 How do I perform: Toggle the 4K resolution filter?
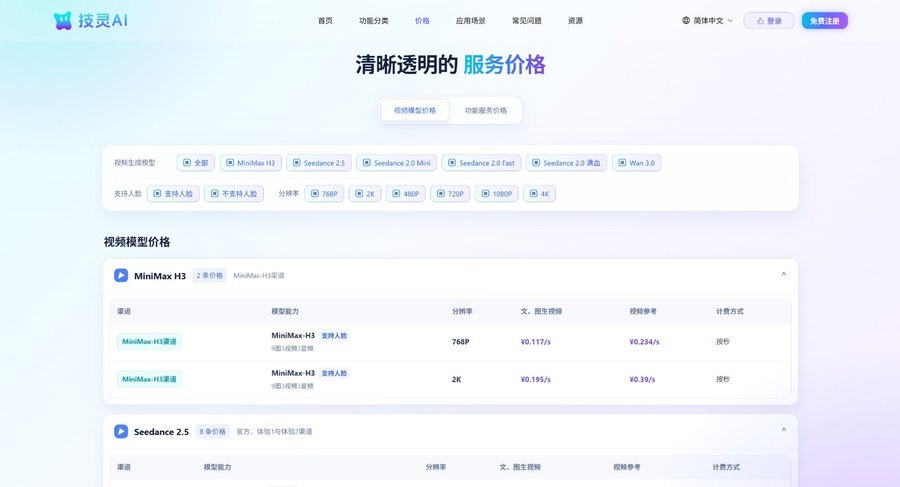540,194
